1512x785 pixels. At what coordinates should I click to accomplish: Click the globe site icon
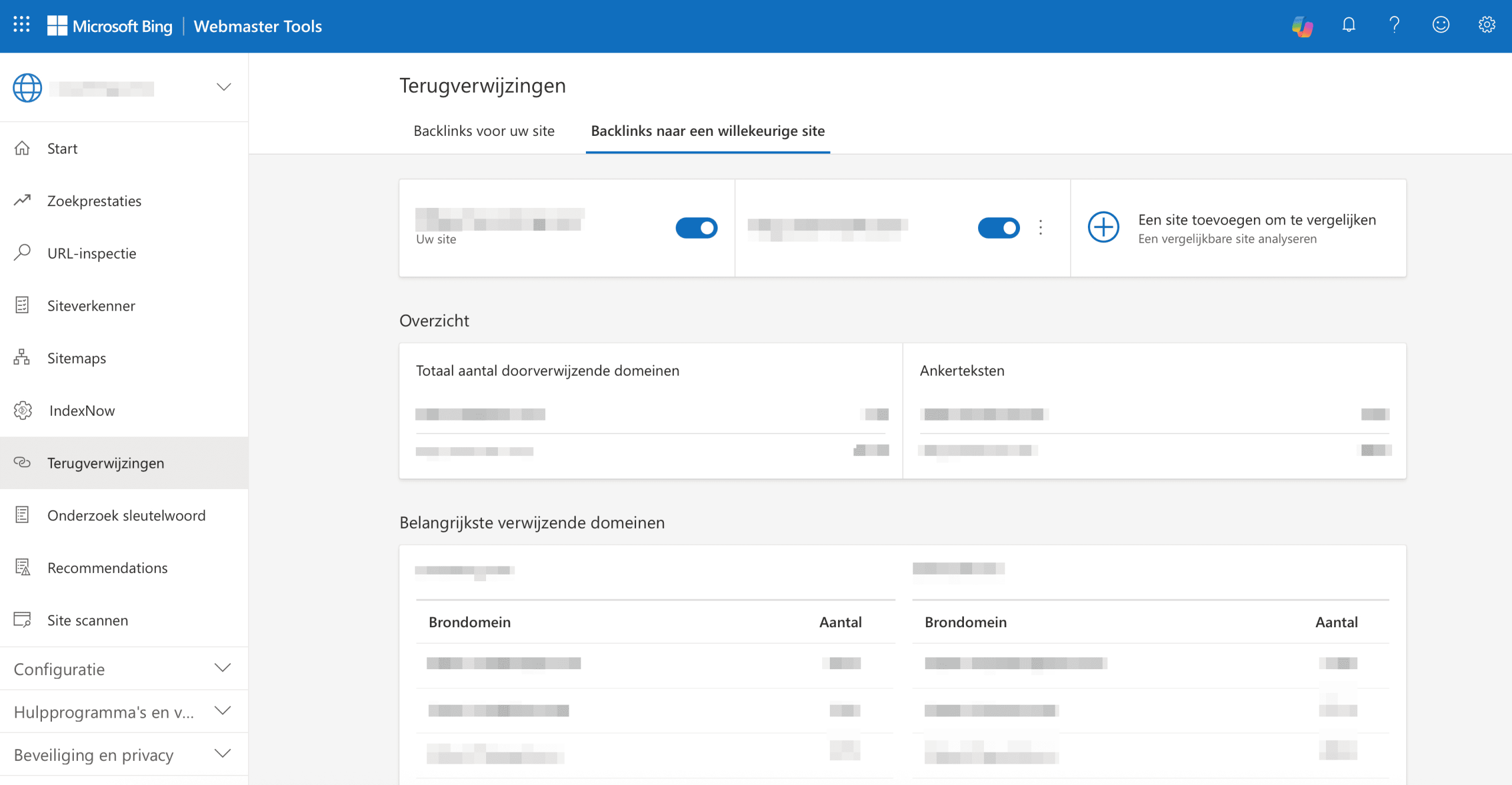pyautogui.click(x=28, y=88)
